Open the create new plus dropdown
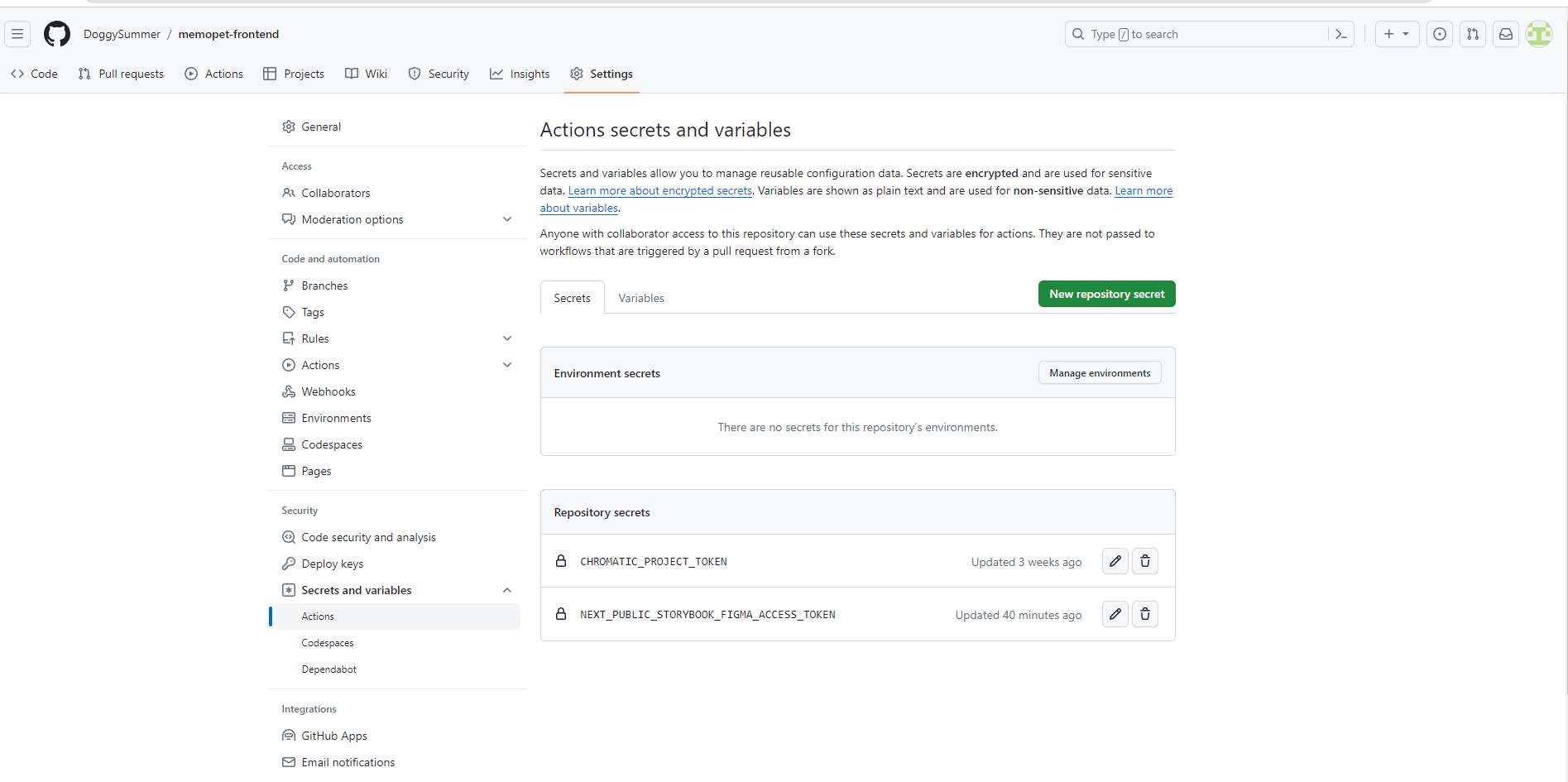The image size is (1568, 782). [1397, 34]
